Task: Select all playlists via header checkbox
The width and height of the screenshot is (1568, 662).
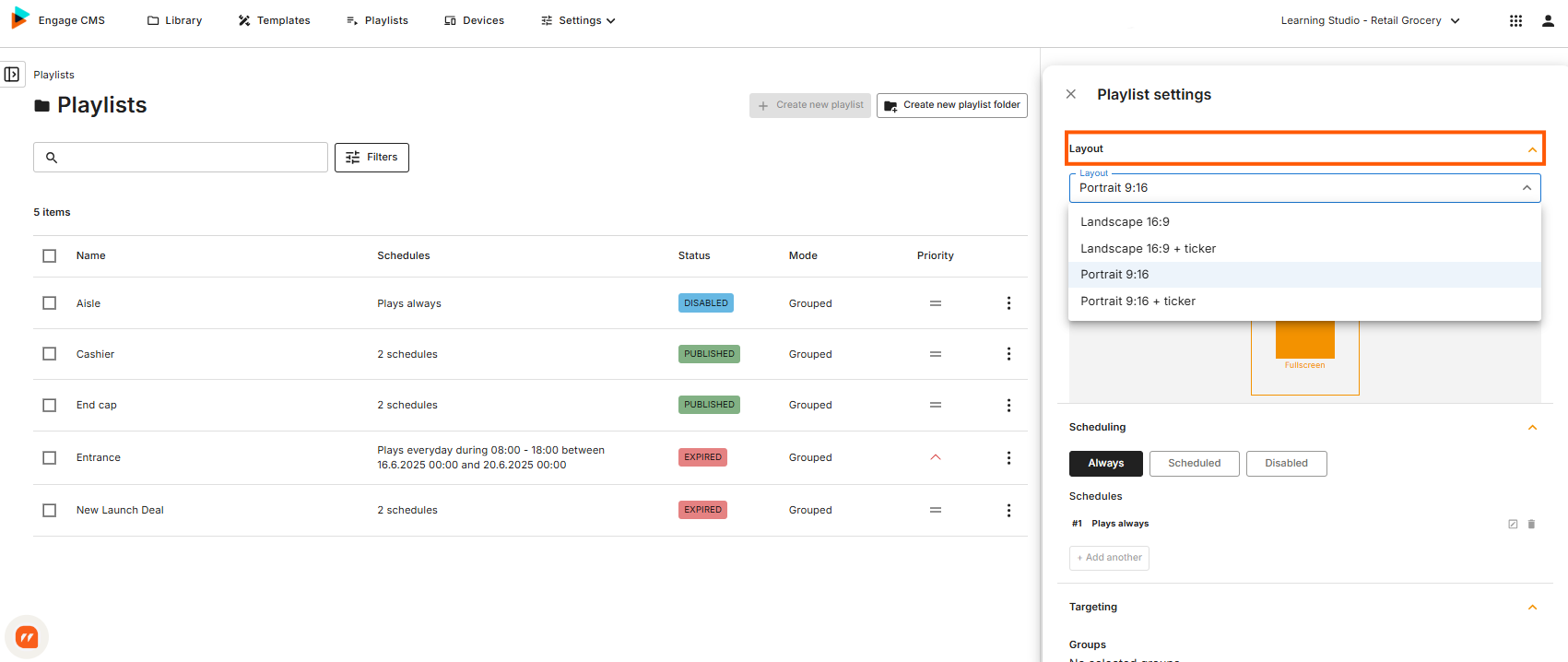Action: tap(50, 255)
